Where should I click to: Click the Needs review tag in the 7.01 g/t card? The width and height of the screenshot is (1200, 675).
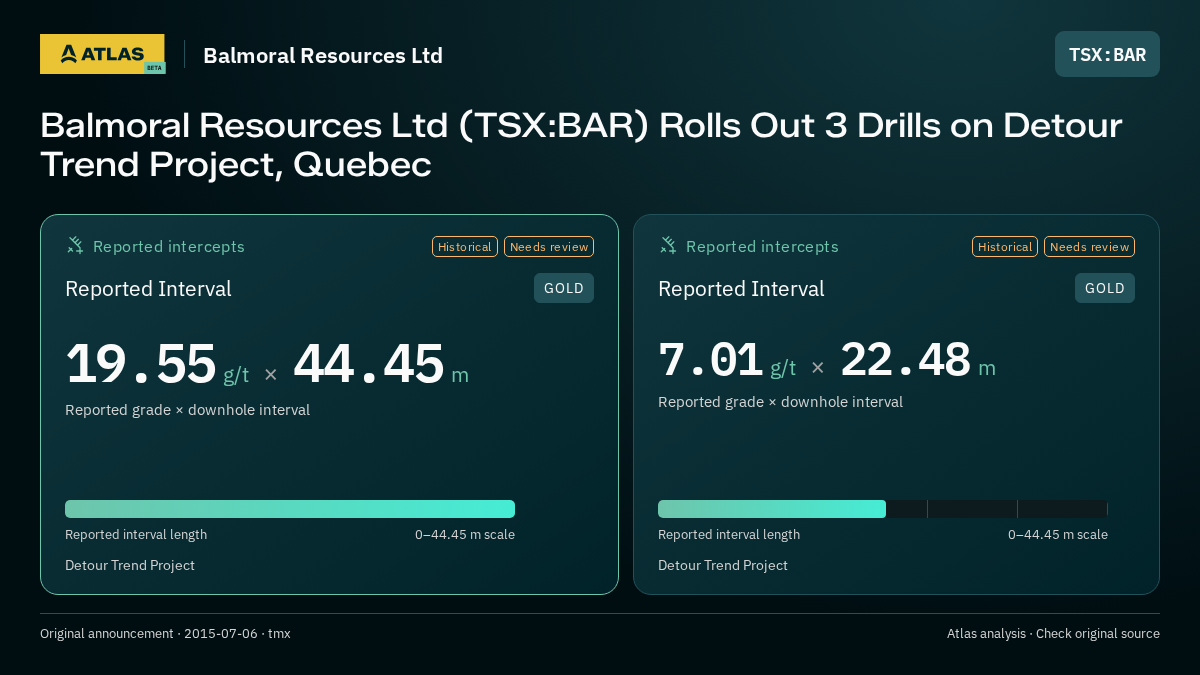click(x=1089, y=247)
